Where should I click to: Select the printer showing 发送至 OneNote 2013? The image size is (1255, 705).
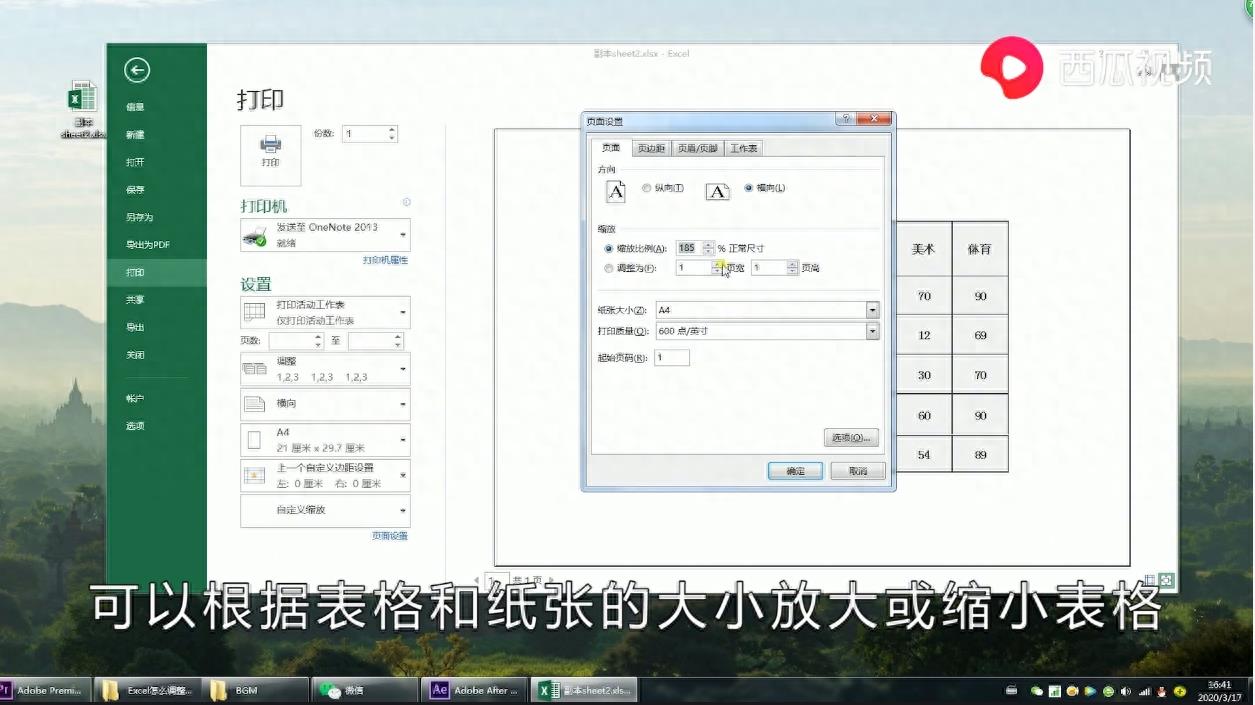[325, 234]
